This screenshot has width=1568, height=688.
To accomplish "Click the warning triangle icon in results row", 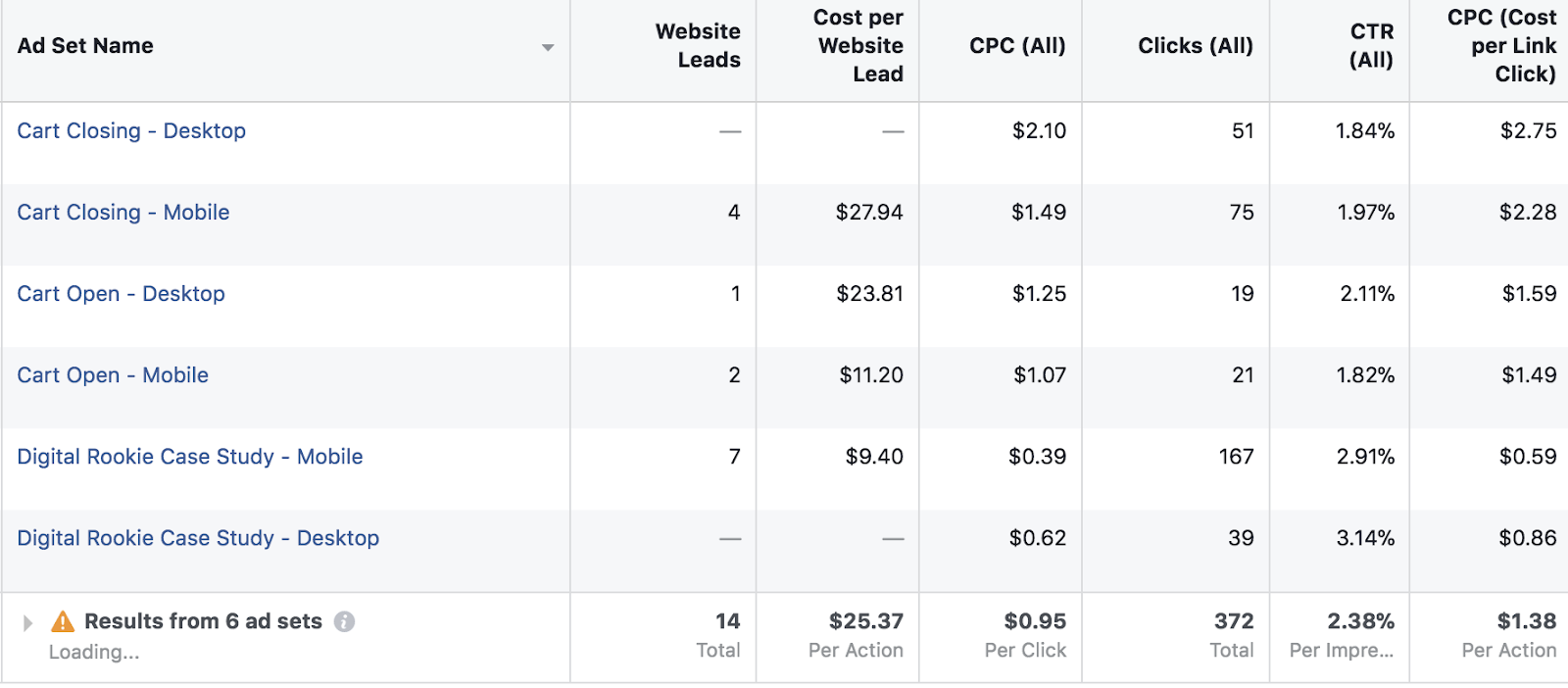I will point(63,621).
